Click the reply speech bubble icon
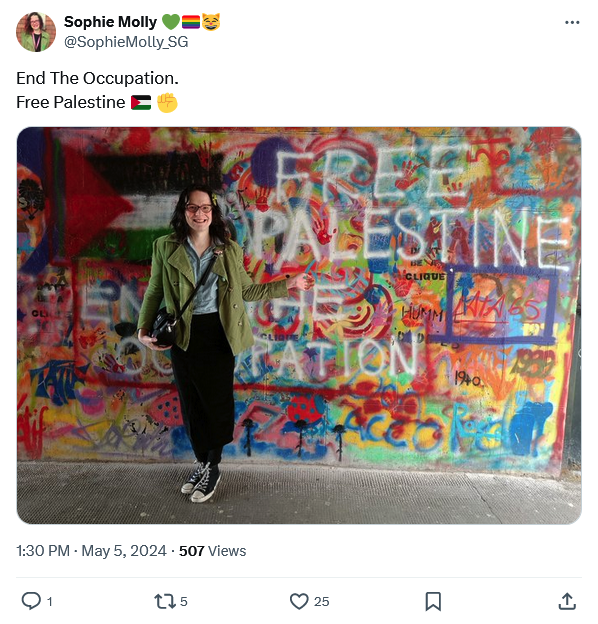The height and width of the screenshot is (624, 598). tap(31, 601)
